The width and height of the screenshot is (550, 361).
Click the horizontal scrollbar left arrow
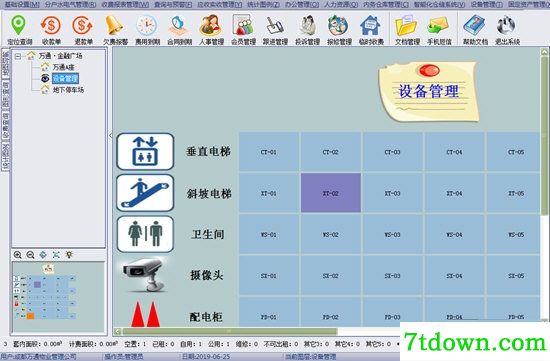coord(118,331)
